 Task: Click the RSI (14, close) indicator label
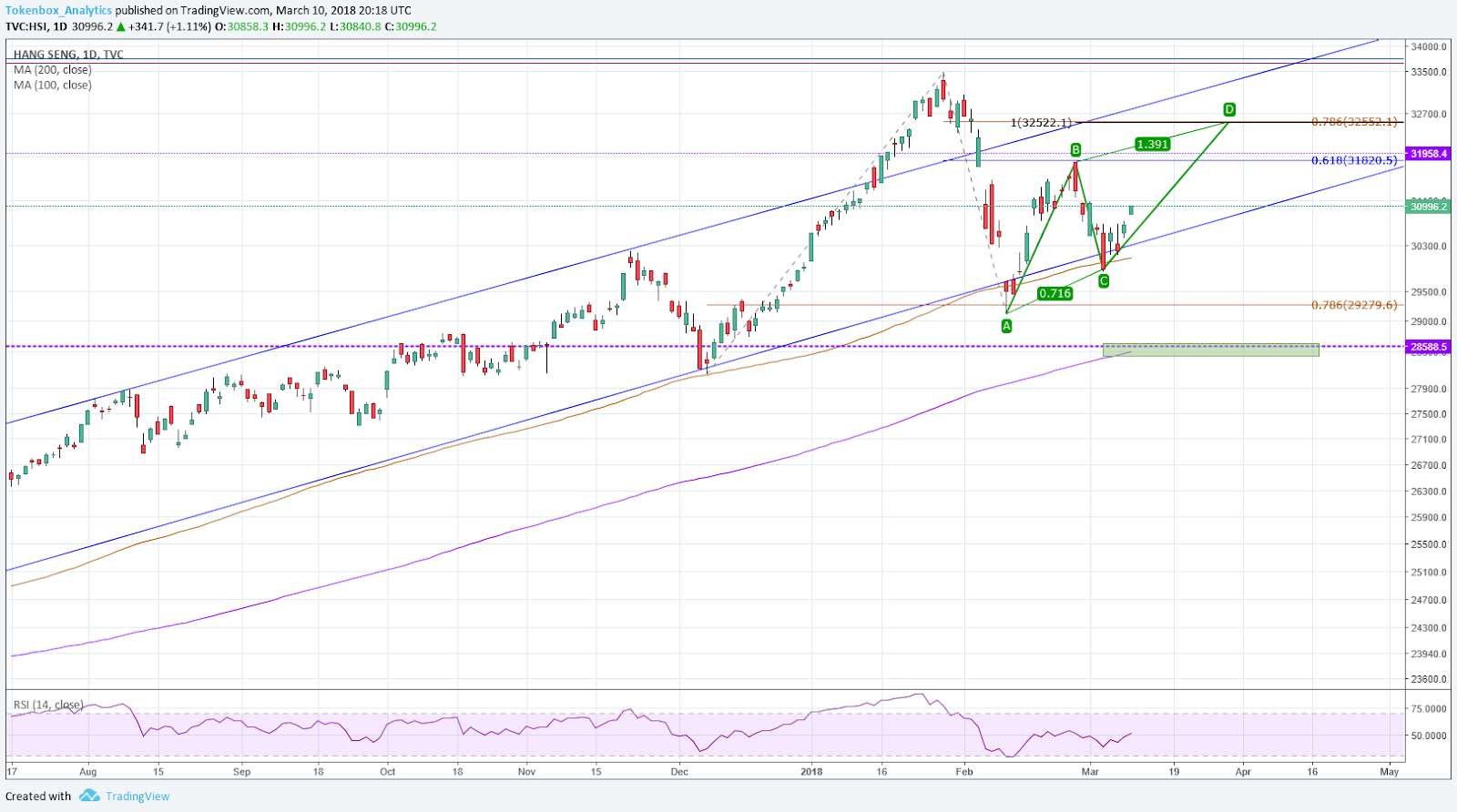(47, 705)
